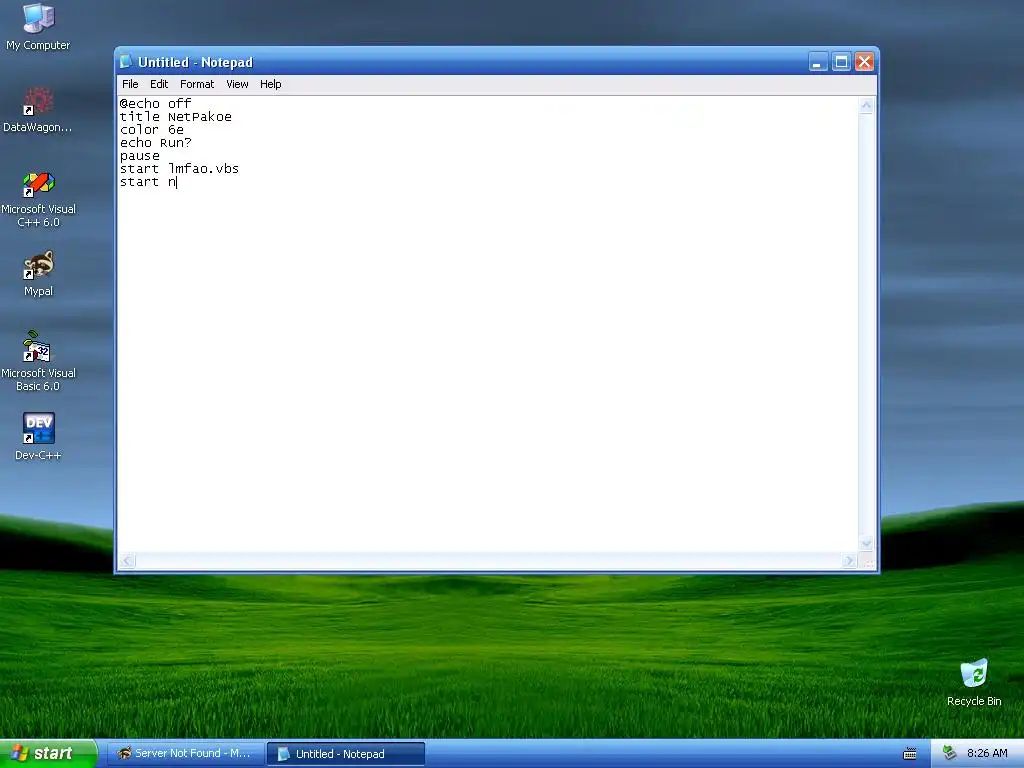Screen dimensions: 1024x768
Task: Click the 8:26 AM taskbar clock
Action: (987, 753)
